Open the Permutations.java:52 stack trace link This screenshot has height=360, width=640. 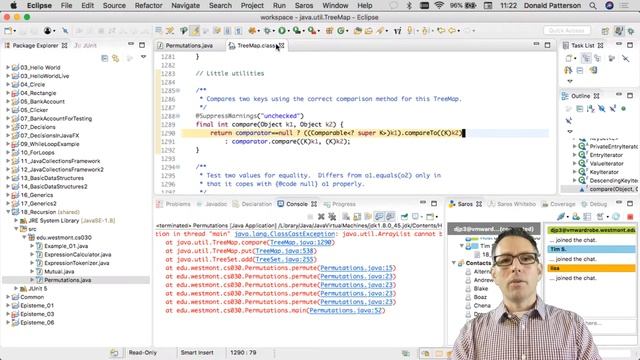(x=345, y=311)
